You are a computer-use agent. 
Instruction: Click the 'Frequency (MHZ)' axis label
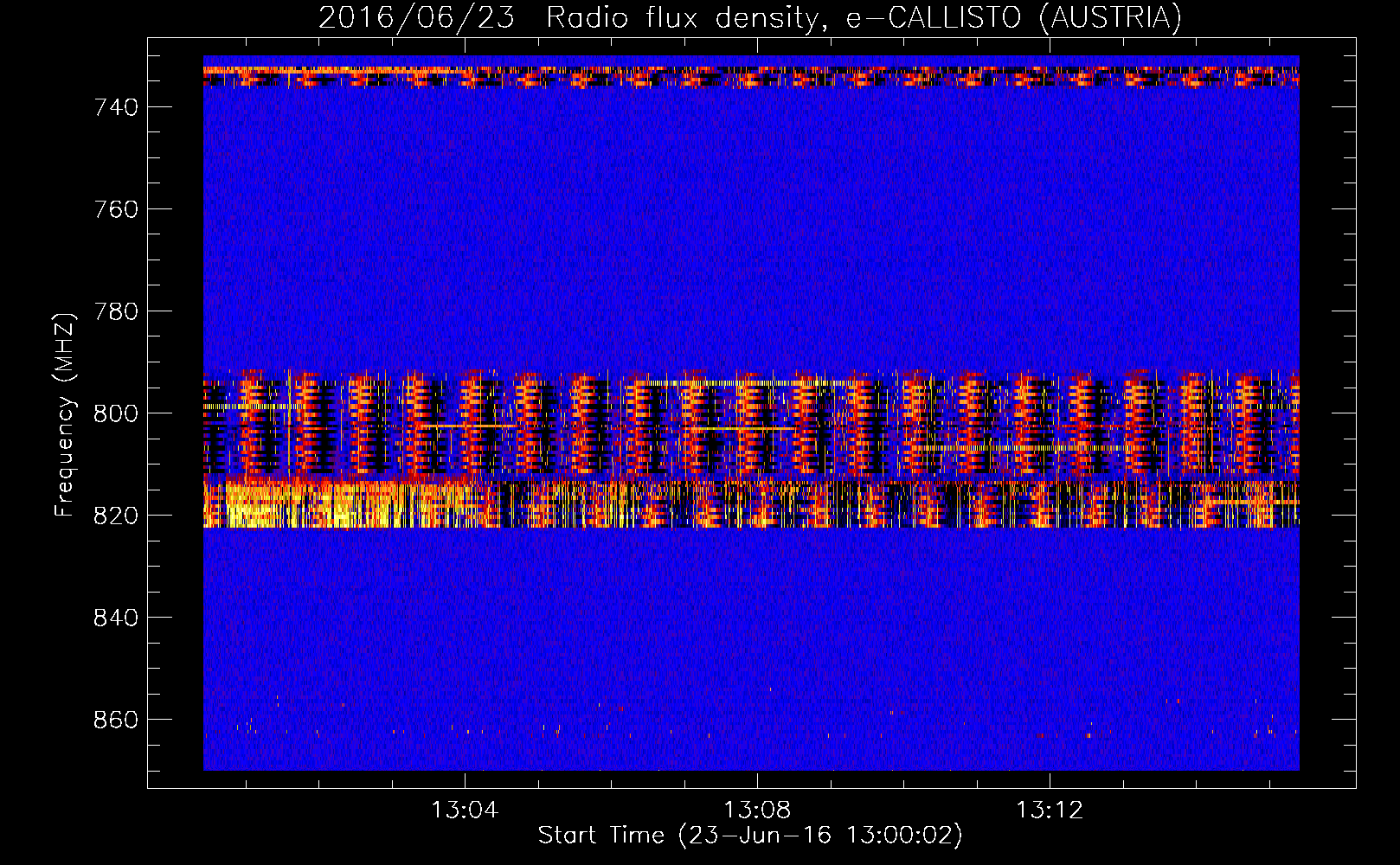64,414
